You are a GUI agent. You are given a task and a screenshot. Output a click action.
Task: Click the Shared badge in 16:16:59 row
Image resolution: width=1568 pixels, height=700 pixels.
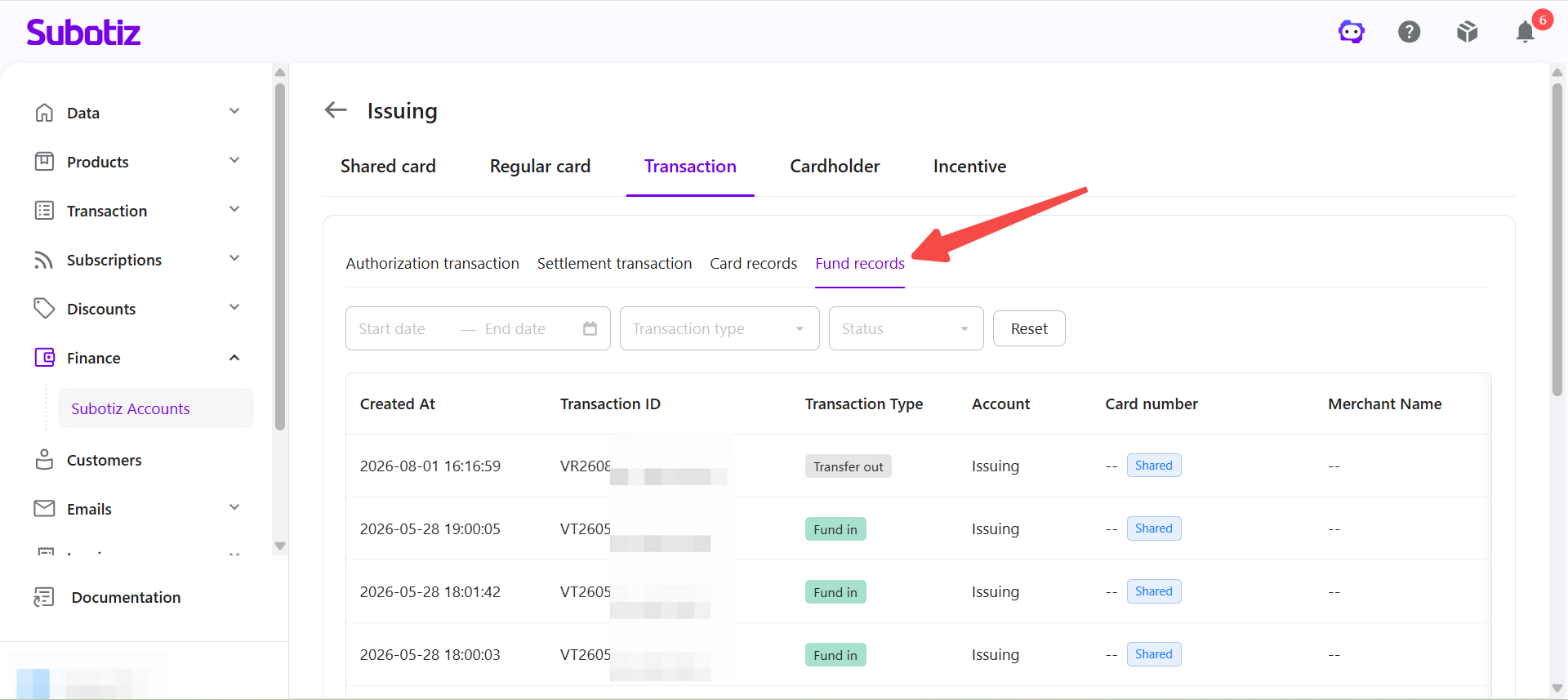tap(1154, 466)
